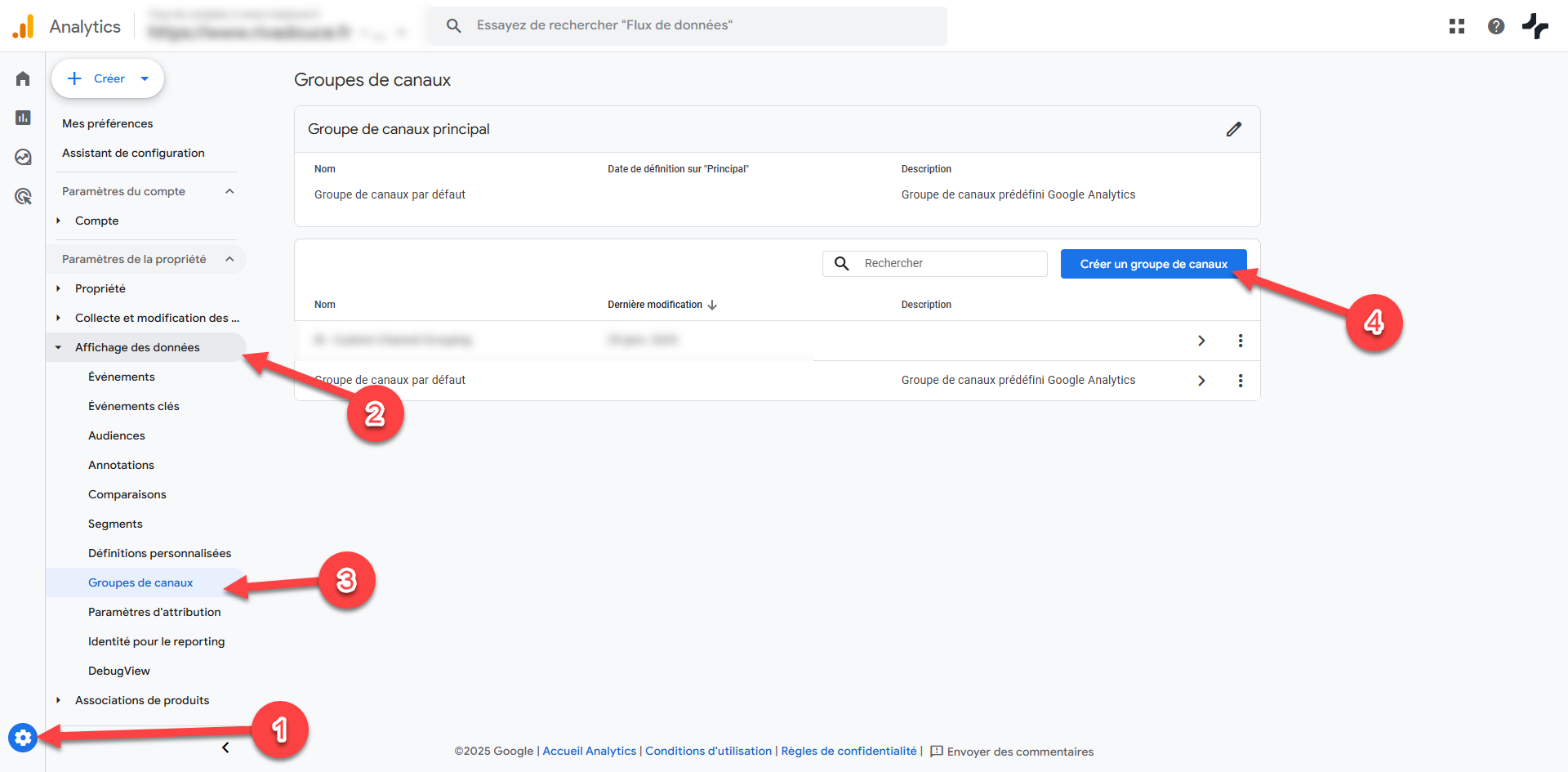Screen dimensions: 1568x772
Task: Open the Home icon in left rail
Action: (x=23, y=78)
